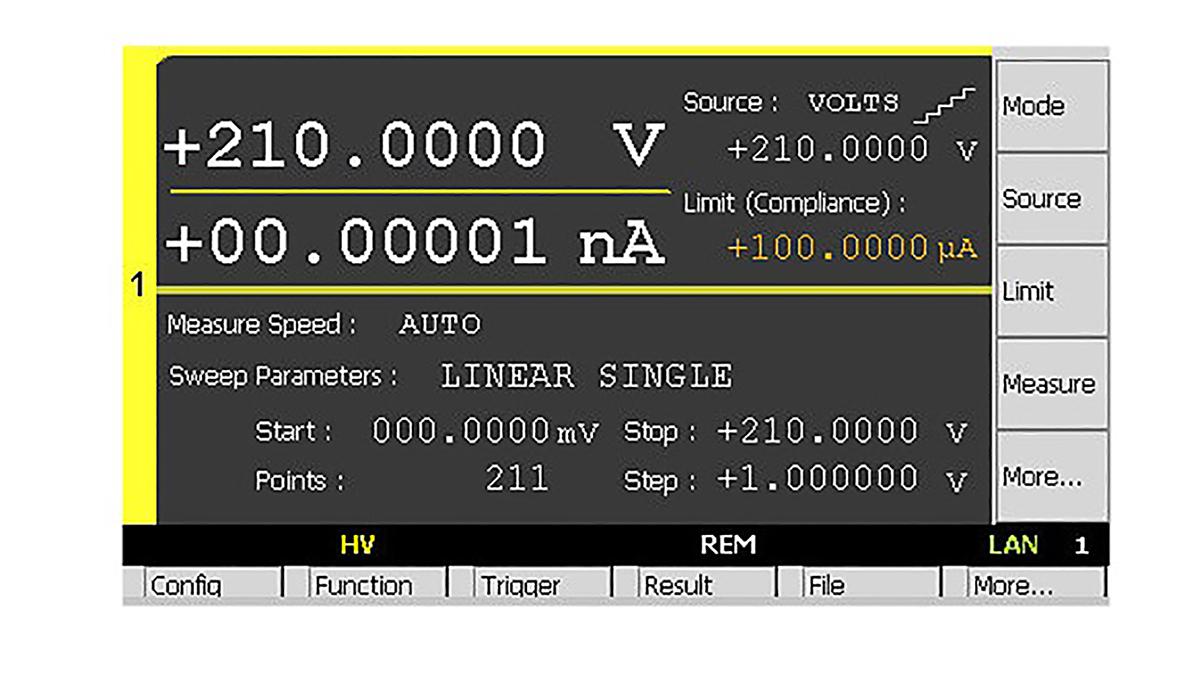Click the Limit (Compliance) label
This screenshot has height=675, width=1200.
tap(795, 203)
